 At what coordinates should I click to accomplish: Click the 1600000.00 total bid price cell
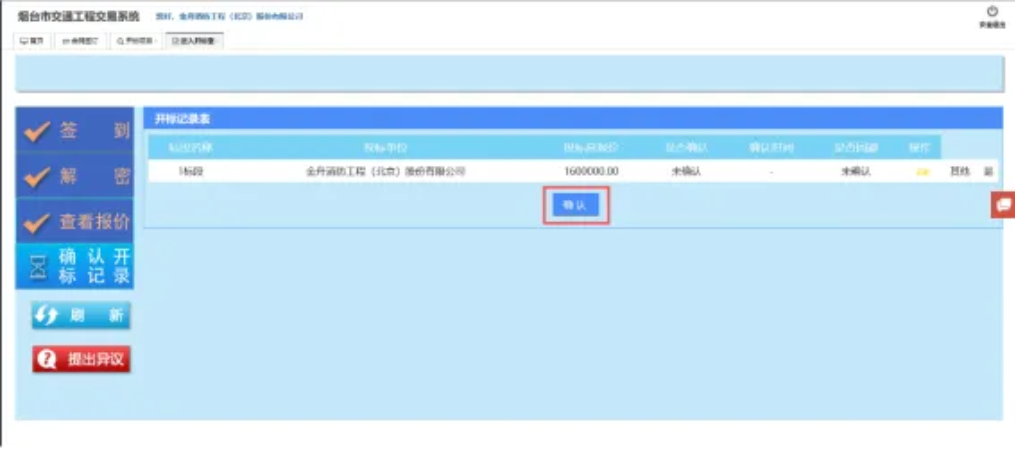(591, 172)
